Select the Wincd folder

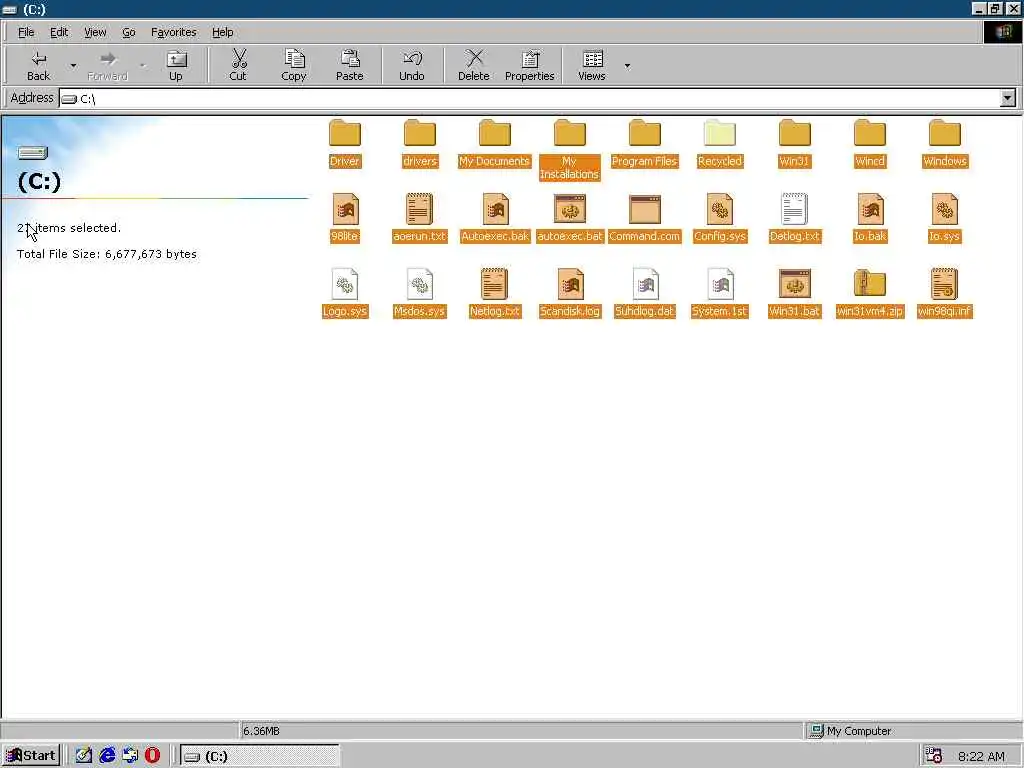click(870, 144)
